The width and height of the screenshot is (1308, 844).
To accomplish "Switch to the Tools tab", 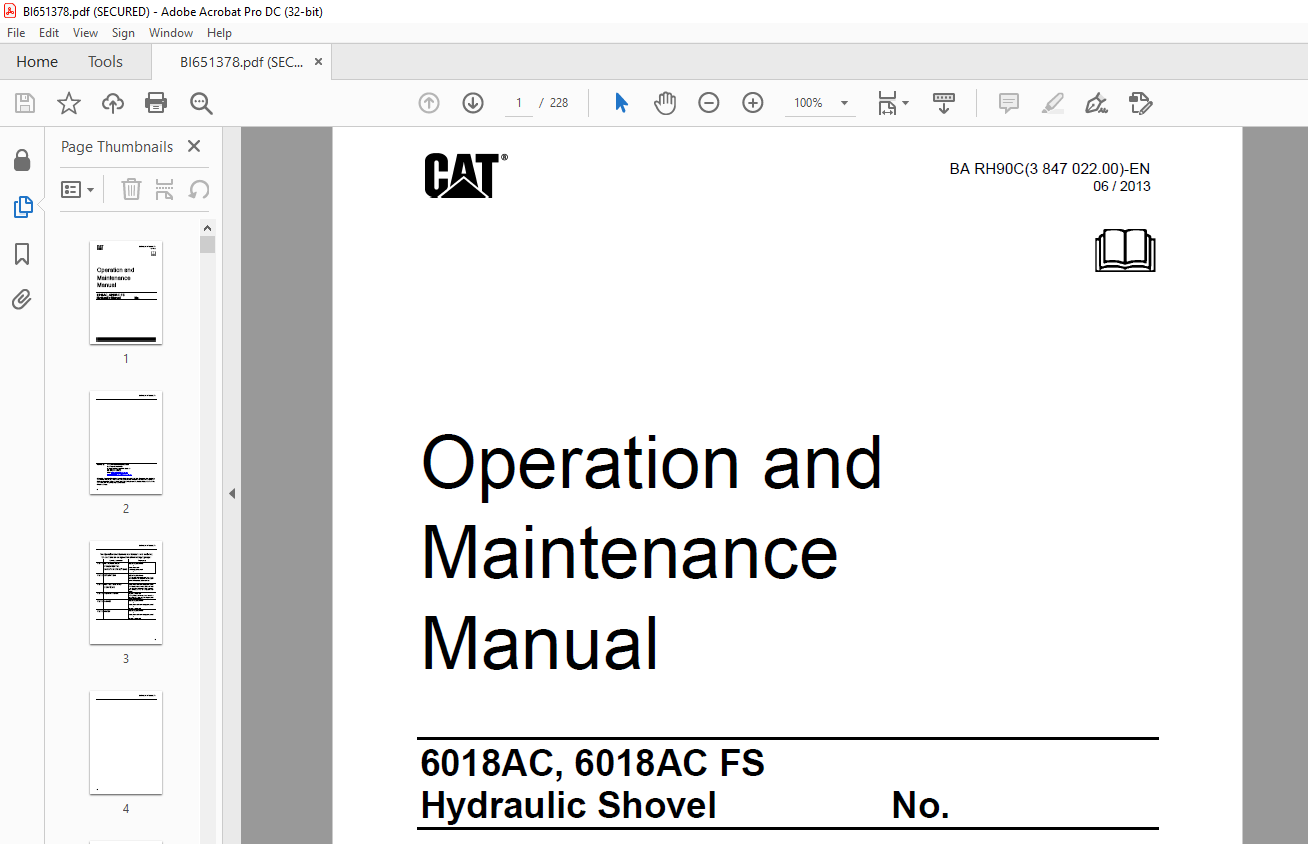I will [x=105, y=62].
